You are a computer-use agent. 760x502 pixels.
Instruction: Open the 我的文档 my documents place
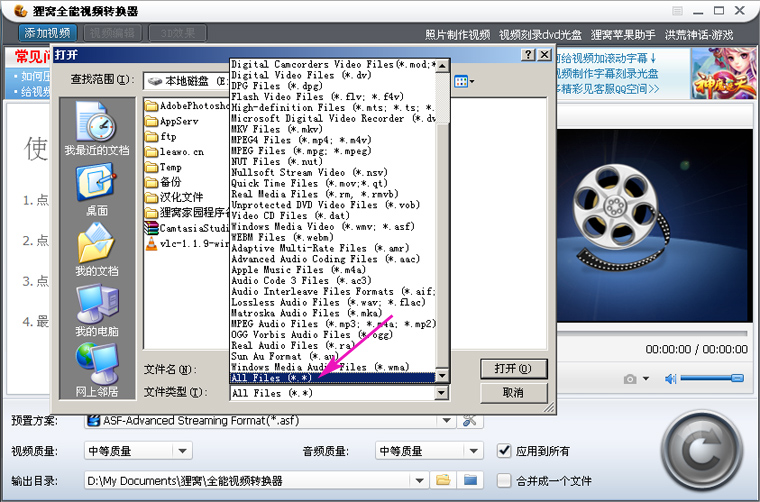click(x=96, y=250)
